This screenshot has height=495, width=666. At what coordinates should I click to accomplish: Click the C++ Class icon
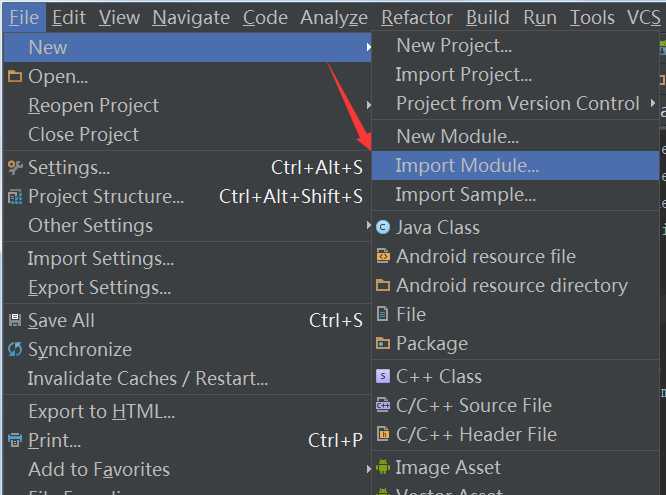pyautogui.click(x=382, y=376)
